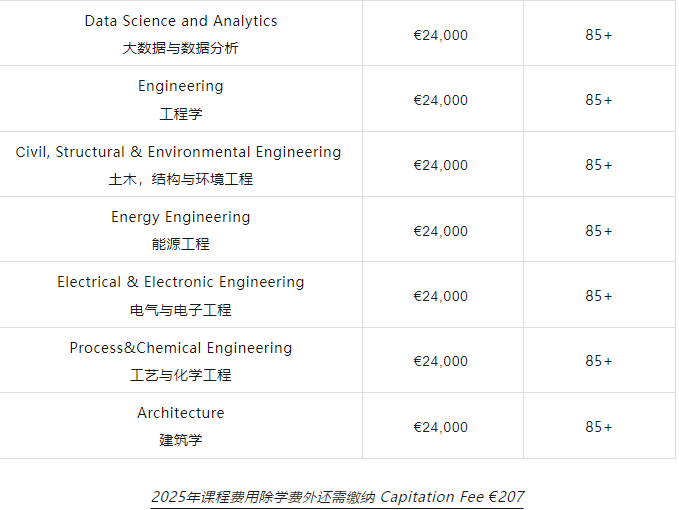
Task: Select the 电气与电子工程 label
Action: pyautogui.click(x=181, y=310)
